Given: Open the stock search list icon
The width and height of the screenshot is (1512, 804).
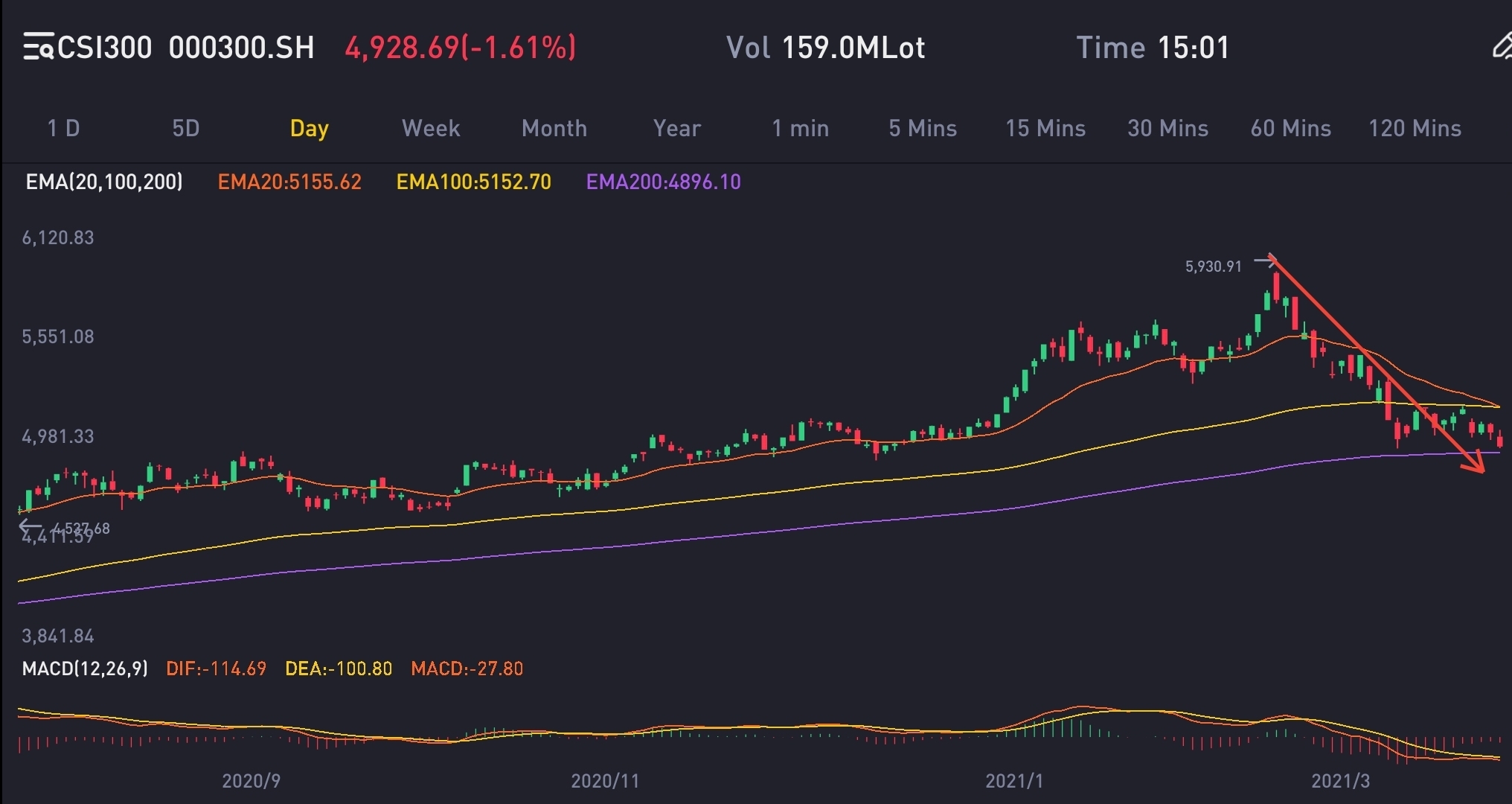Looking at the screenshot, I should click(37, 47).
